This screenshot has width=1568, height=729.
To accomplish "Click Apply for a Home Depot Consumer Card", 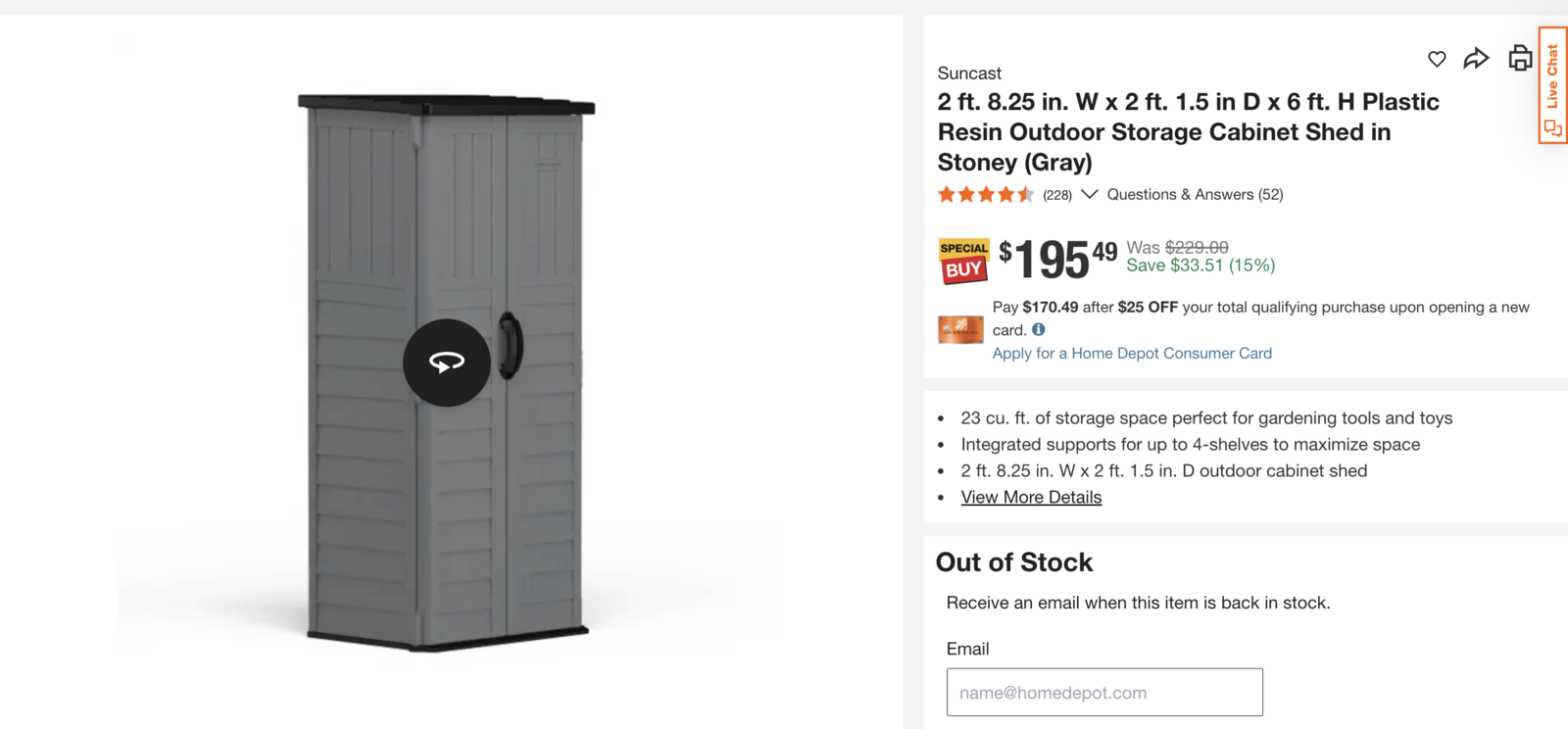I will point(1131,353).
